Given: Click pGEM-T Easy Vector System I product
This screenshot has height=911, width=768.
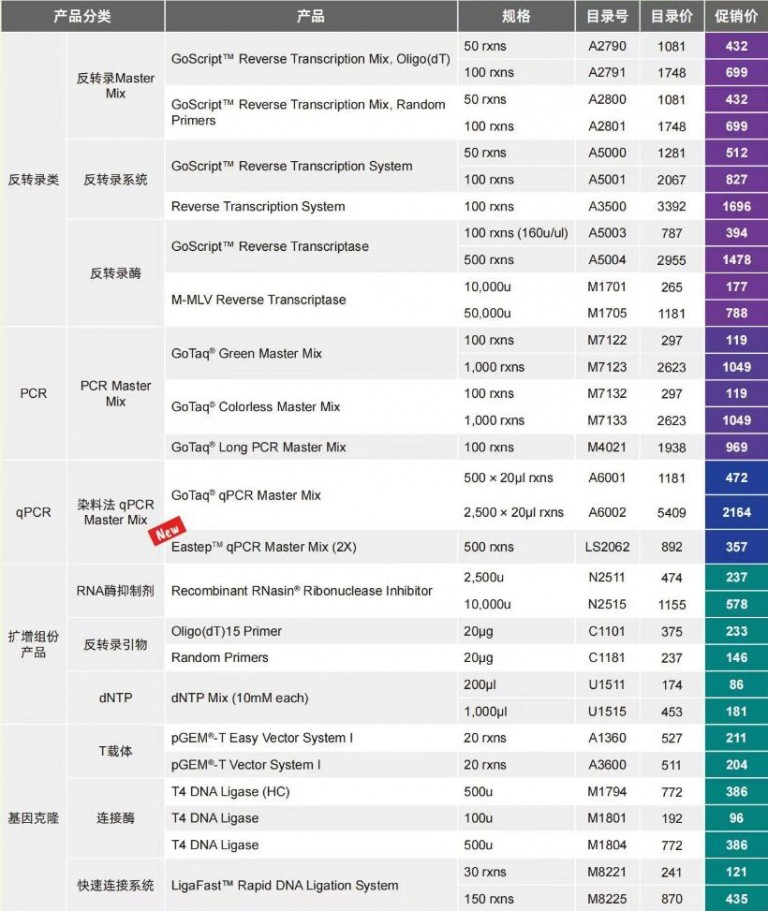Looking at the screenshot, I should tap(262, 738).
